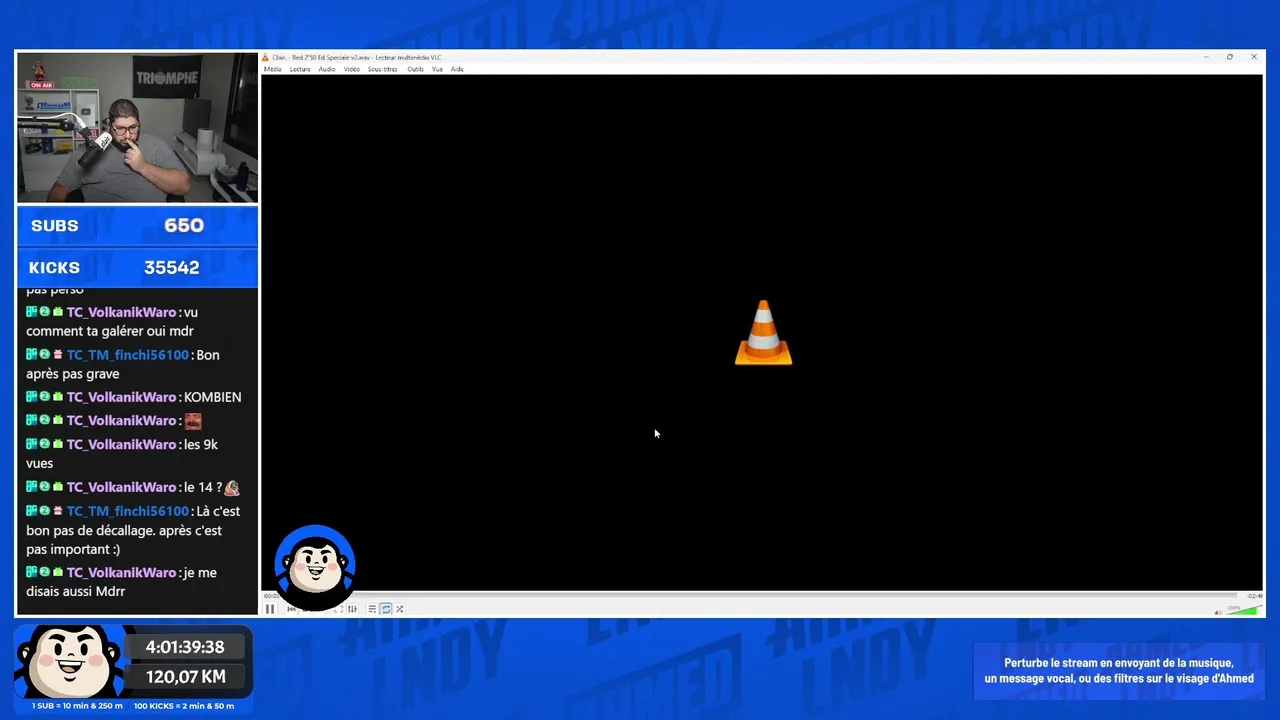Minimize the VLC window
This screenshot has height=720, width=1280.
coord(1206,57)
